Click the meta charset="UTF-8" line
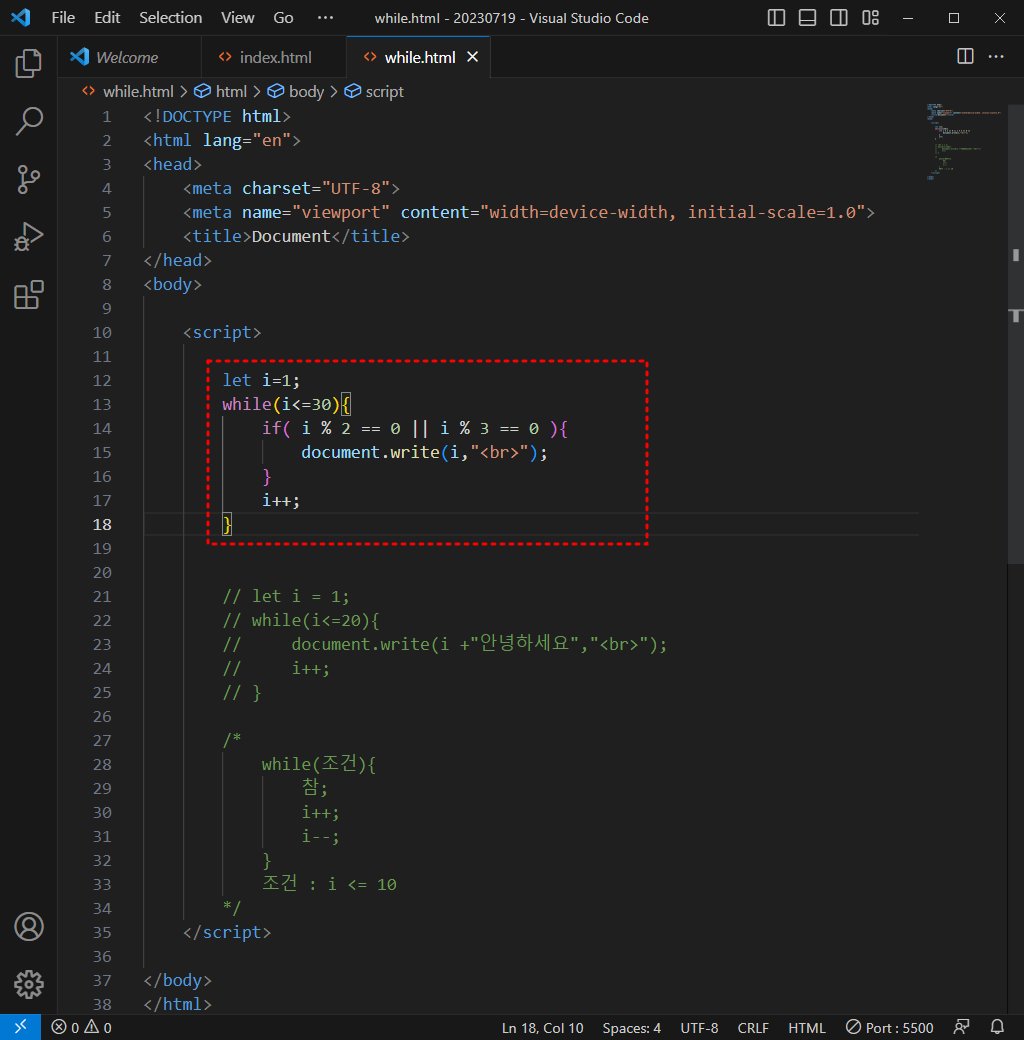Image resolution: width=1024 pixels, height=1040 pixels. (x=291, y=188)
